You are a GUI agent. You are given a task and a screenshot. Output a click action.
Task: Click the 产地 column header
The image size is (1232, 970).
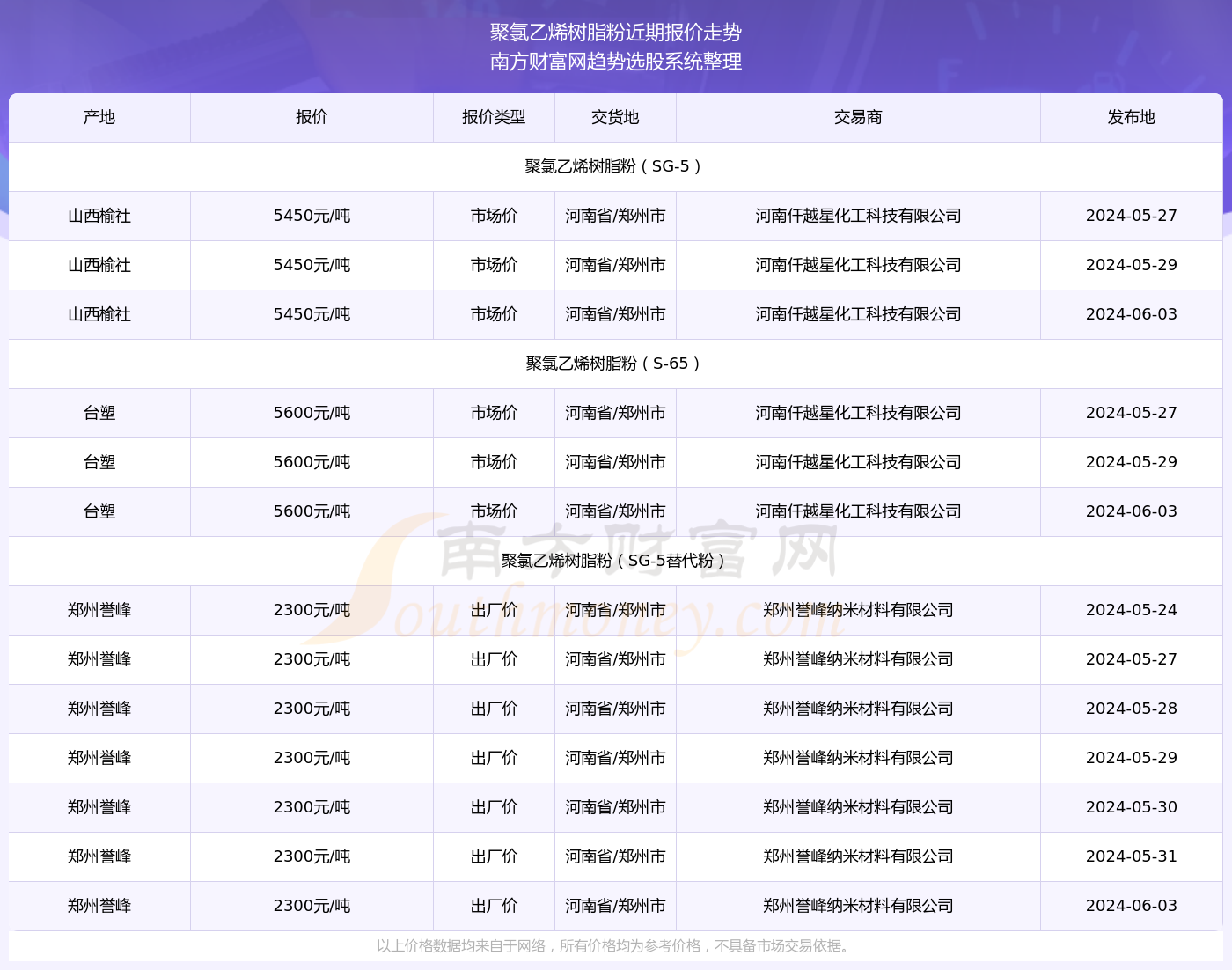coord(99,117)
